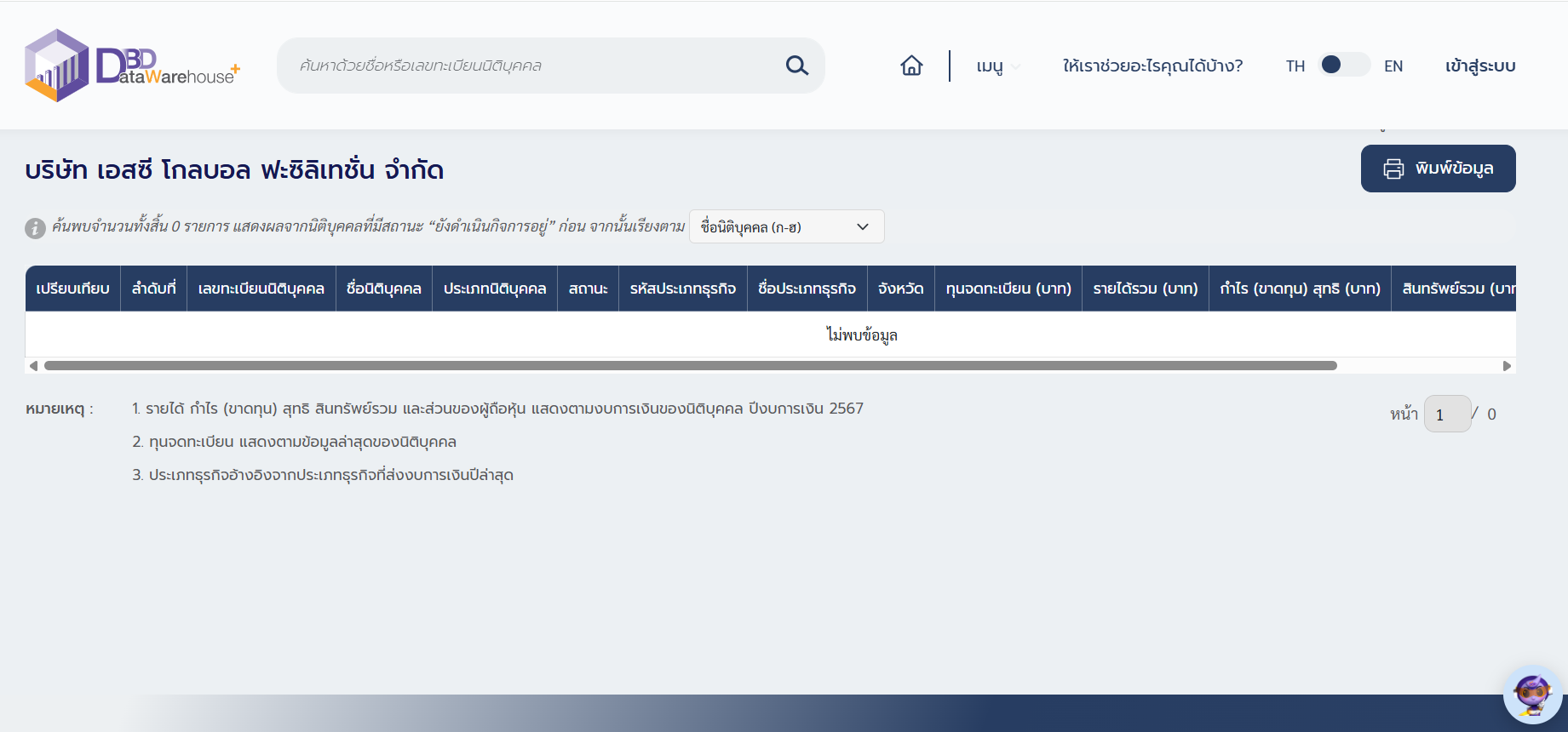Click the ชื่อประเภทธุรกิจ column header
1568x732 pixels.
pyautogui.click(x=807, y=289)
